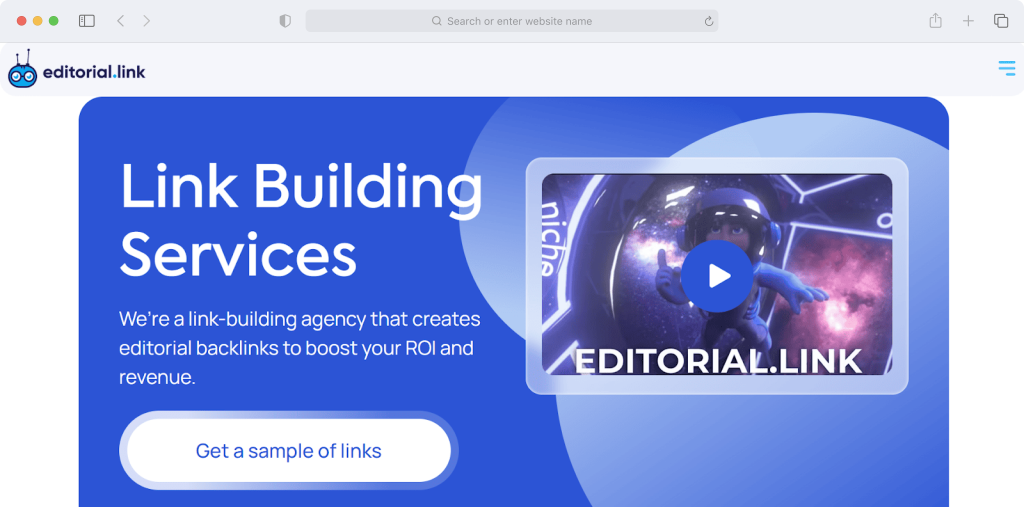Click the link-building agency description paragraph

[x=299, y=348]
